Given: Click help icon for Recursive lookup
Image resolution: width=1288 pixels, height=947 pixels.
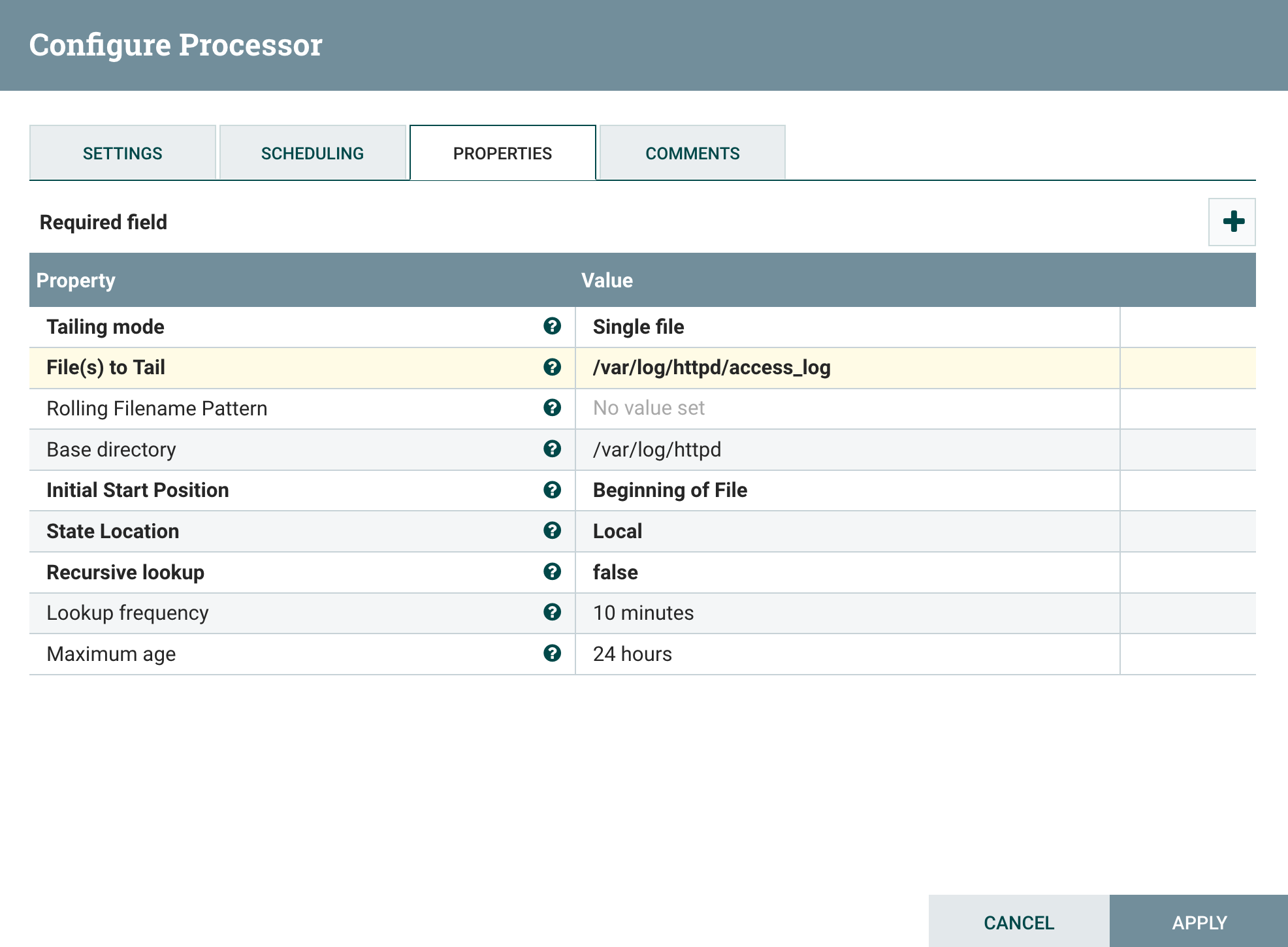Looking at the screenshot, I should 552,571.
